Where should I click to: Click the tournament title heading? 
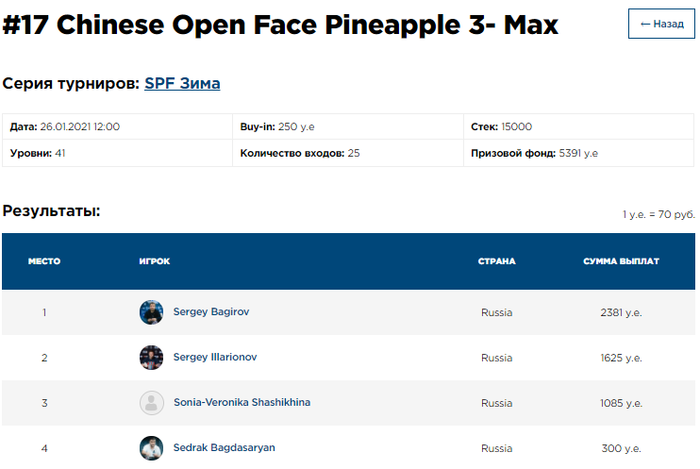(280, 25)
